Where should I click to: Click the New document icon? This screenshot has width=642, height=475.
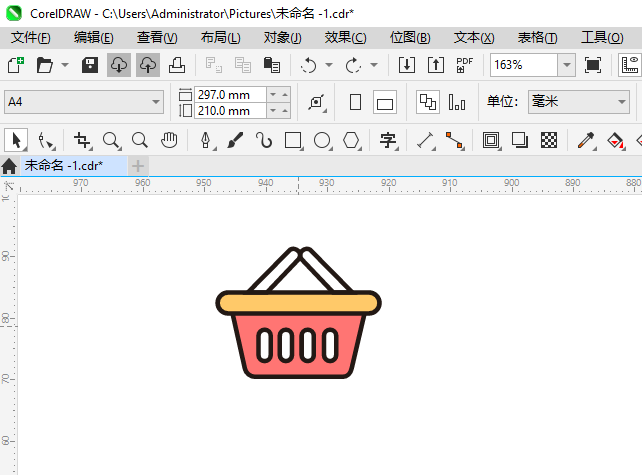(16, 65)
